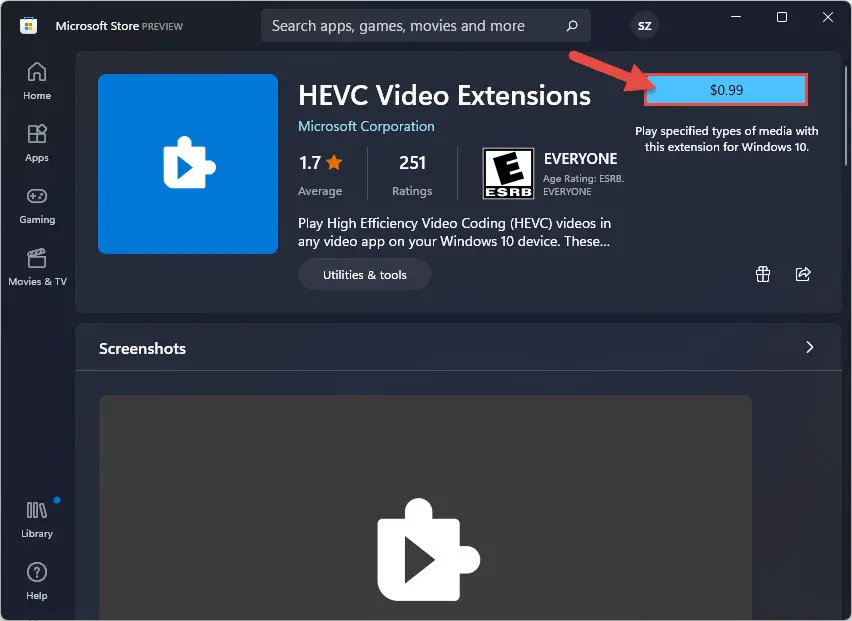Screen dimensions: 852x621
Task: Open the Utilities & tools category
Action: [x=365, y=275]
